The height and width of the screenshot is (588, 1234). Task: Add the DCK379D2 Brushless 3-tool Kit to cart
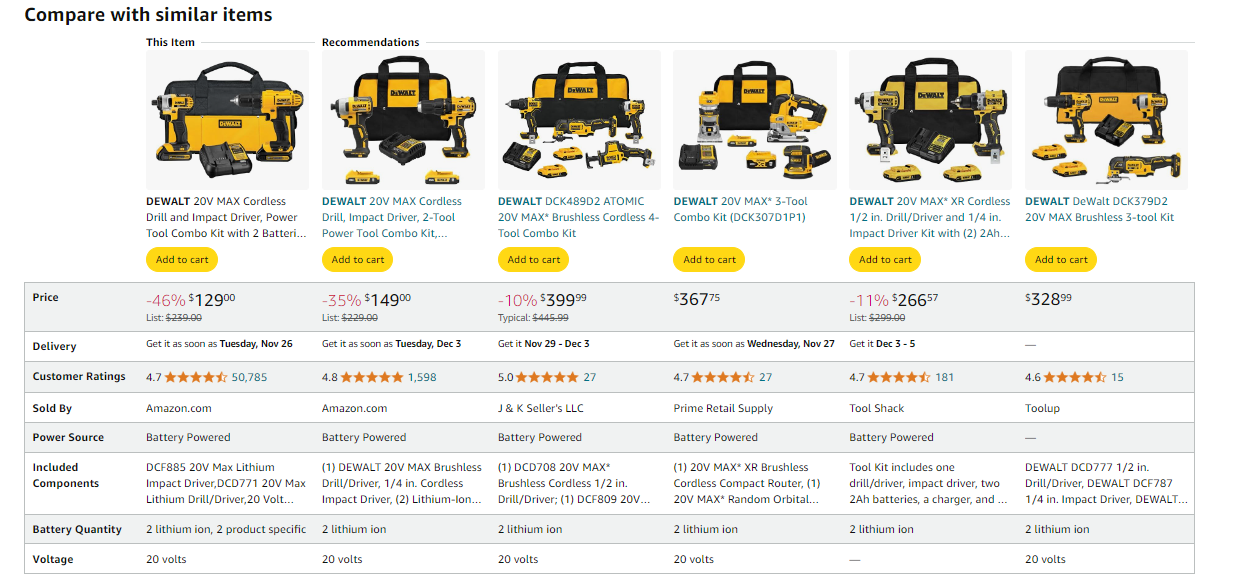1061,259
